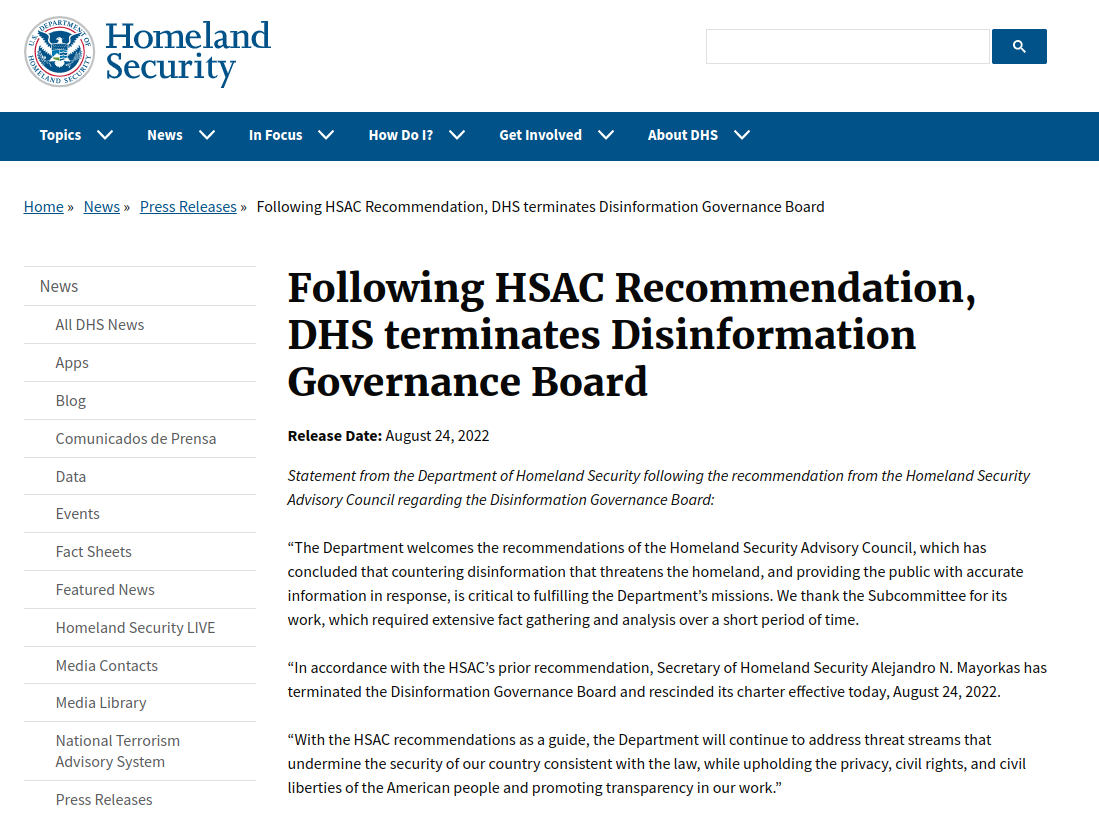Open Homeland Security LIVE in sidebar
This screenshot has height=816, width=1099.
pyautogui.click(x=139, y=627)
